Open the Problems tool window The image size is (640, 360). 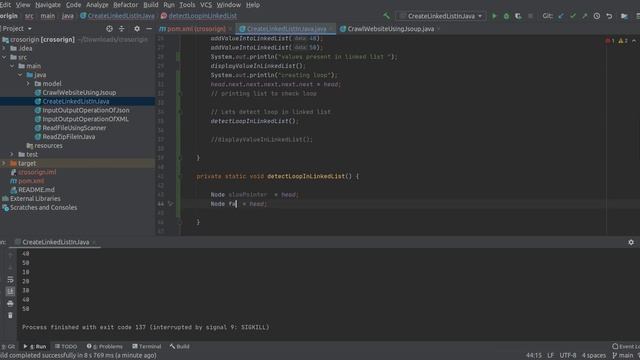pyautogui.click(x=104, y=347)
